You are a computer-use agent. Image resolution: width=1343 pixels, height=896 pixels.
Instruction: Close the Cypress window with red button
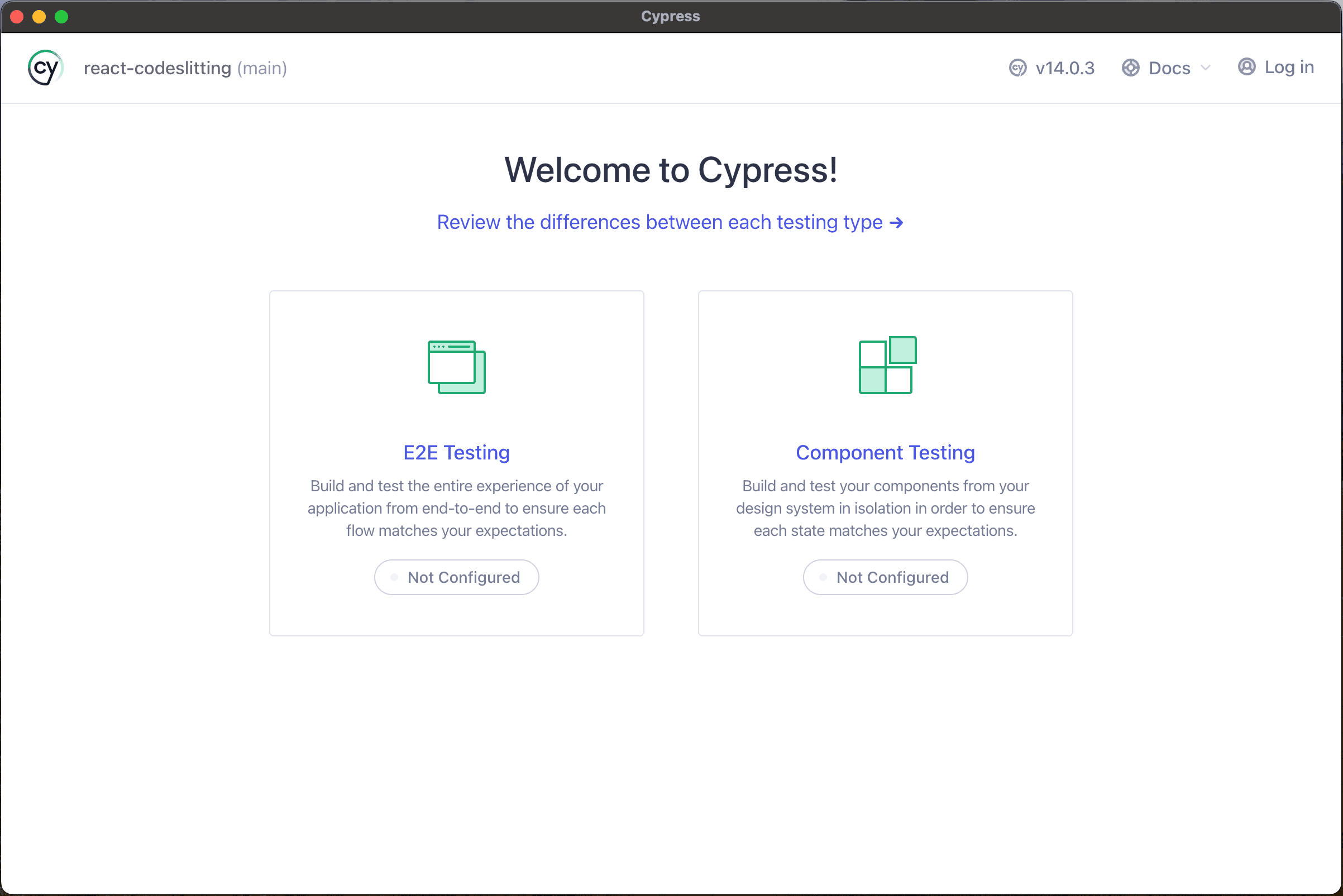pyautogui.click(x=17, y=17)
